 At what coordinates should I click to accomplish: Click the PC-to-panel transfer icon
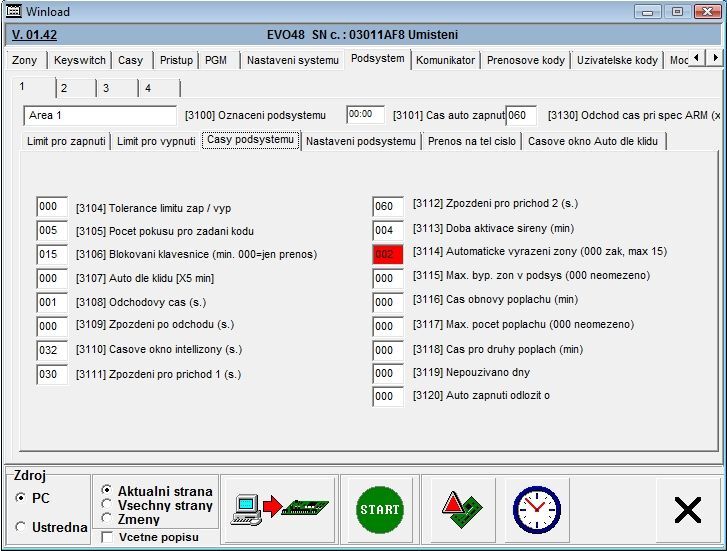(x=279, y=509)
